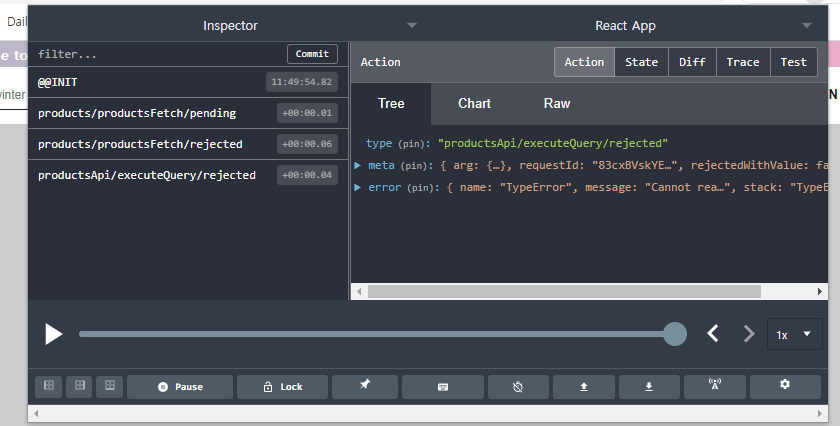840x426 pixels.
Task: Step forward with the right chevron
Action: coord(749,334)
